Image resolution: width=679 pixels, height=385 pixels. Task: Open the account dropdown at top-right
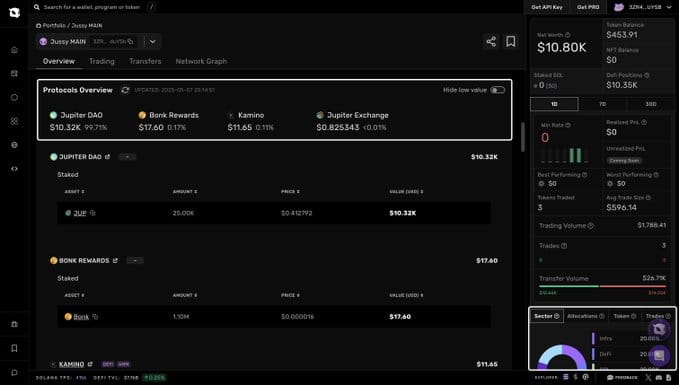pos(668,7)
